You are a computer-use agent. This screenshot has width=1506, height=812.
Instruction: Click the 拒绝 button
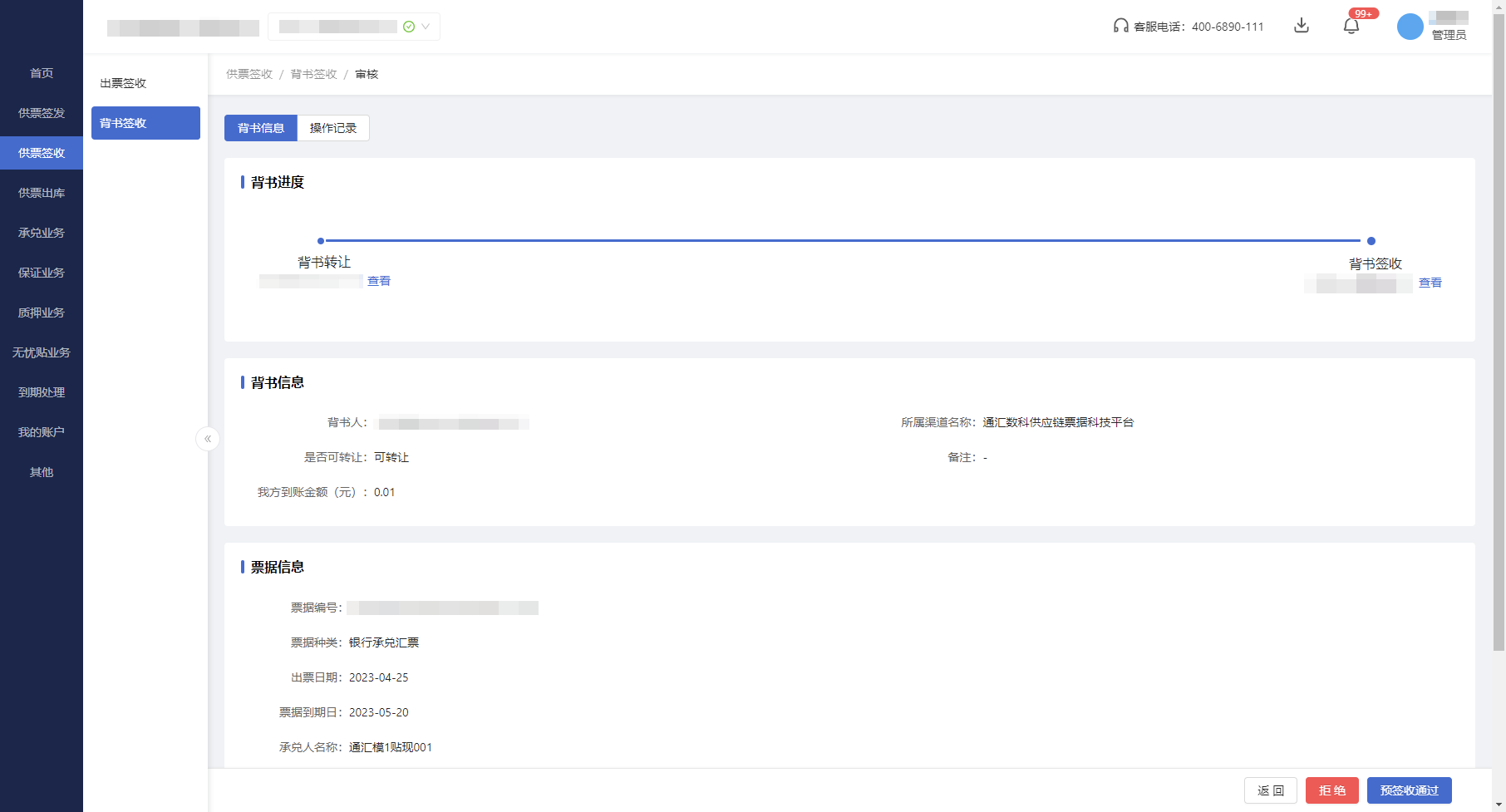coord(1331,790)
